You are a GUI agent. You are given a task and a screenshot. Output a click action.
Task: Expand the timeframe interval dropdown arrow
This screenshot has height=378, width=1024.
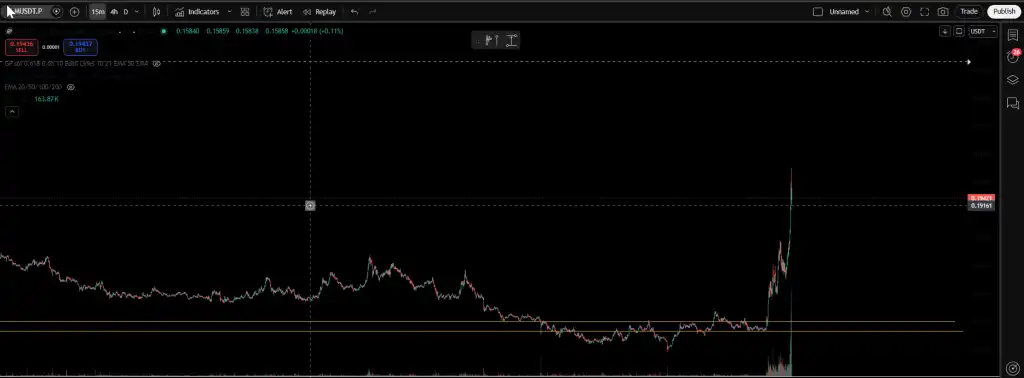136,12
